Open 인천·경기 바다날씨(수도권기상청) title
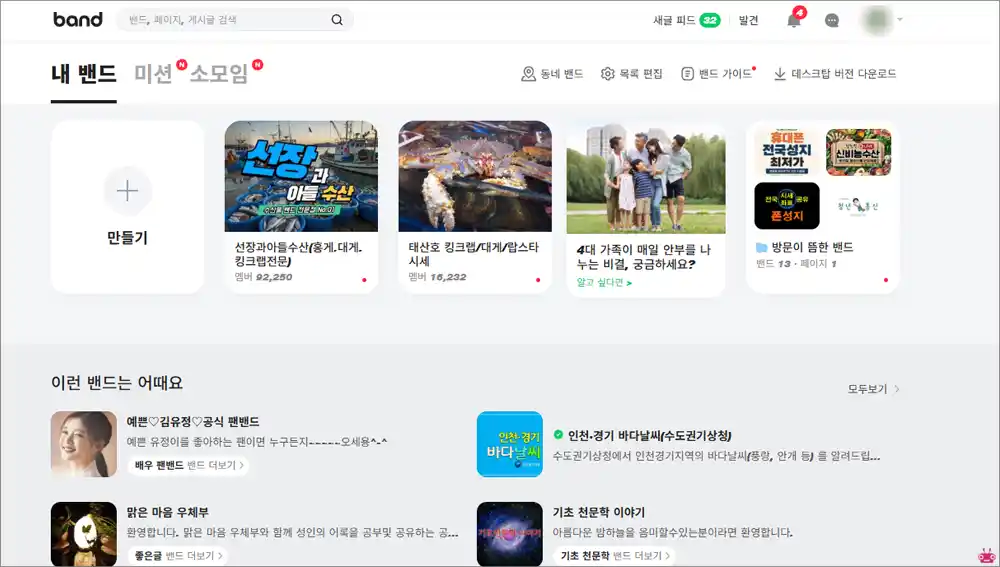 (x=649, y=436)
